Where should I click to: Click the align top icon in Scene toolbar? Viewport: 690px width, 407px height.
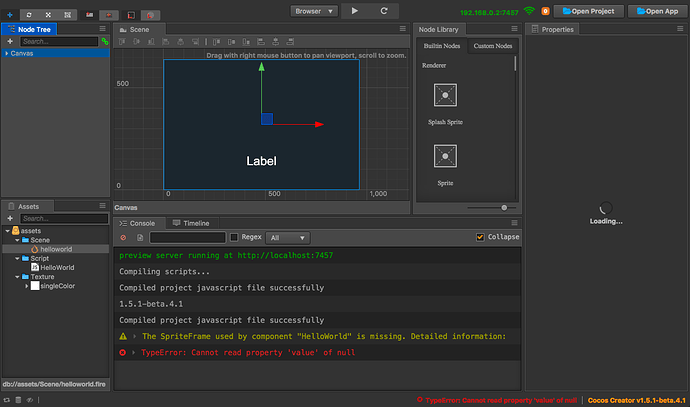click(x=122, y=42)
